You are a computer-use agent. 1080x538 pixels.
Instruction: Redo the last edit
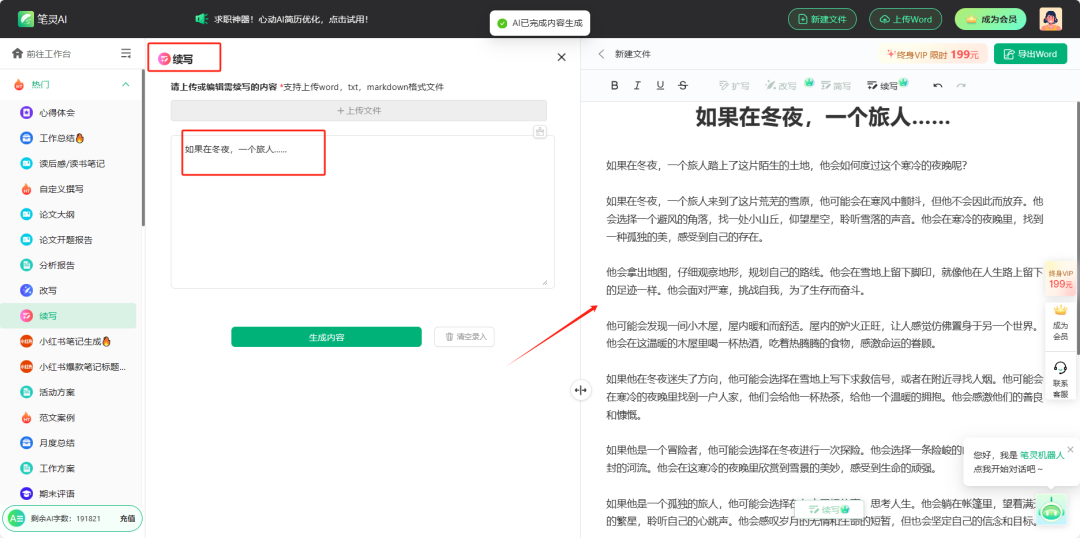click(x=961, y=85)
